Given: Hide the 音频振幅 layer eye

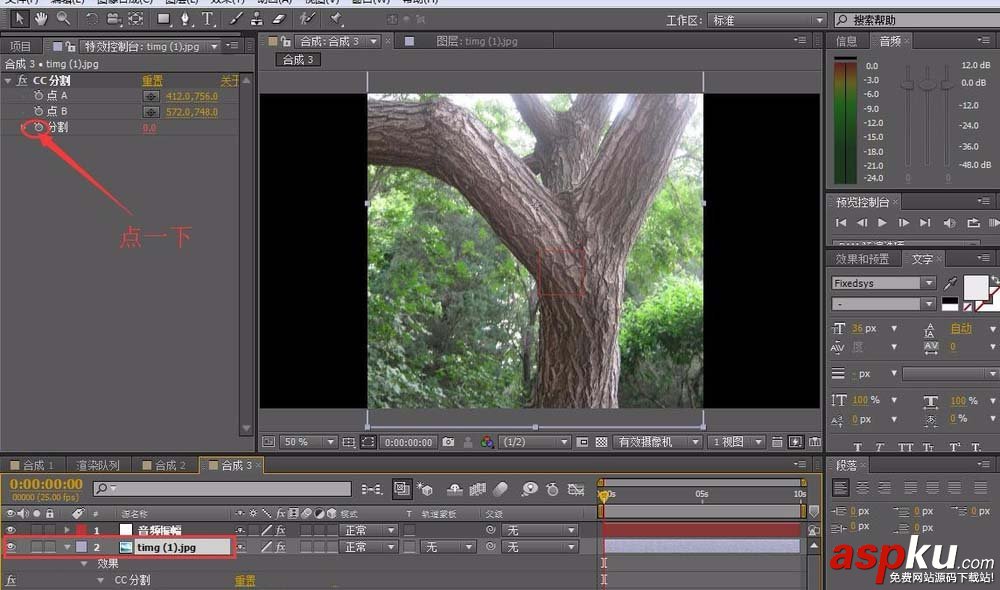Looking at the screenshot, I should tap(11, 530).
